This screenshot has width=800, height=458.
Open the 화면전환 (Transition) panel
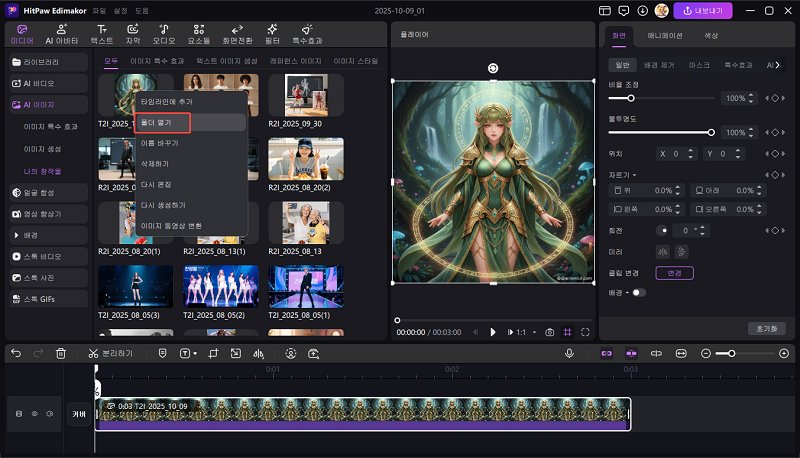(238, 33)
